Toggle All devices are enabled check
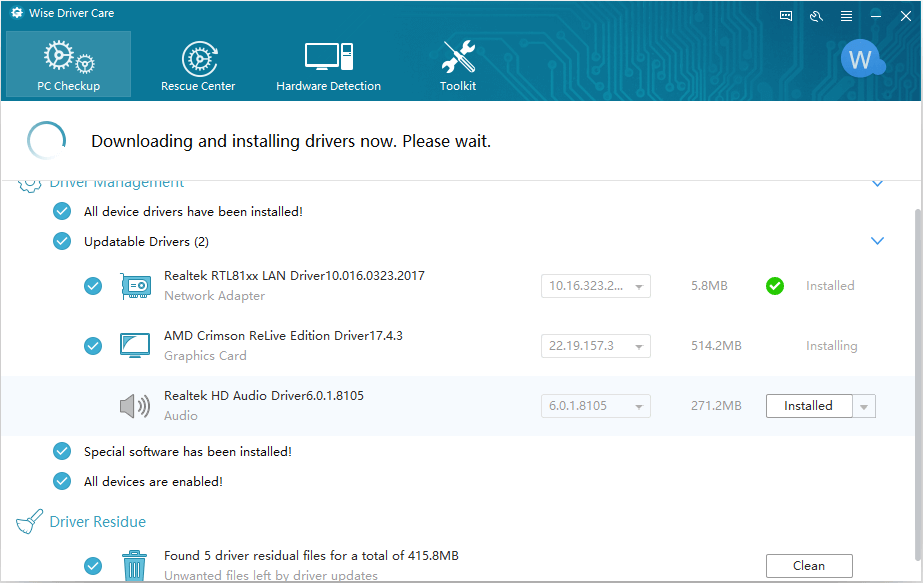 coord(62,481)
